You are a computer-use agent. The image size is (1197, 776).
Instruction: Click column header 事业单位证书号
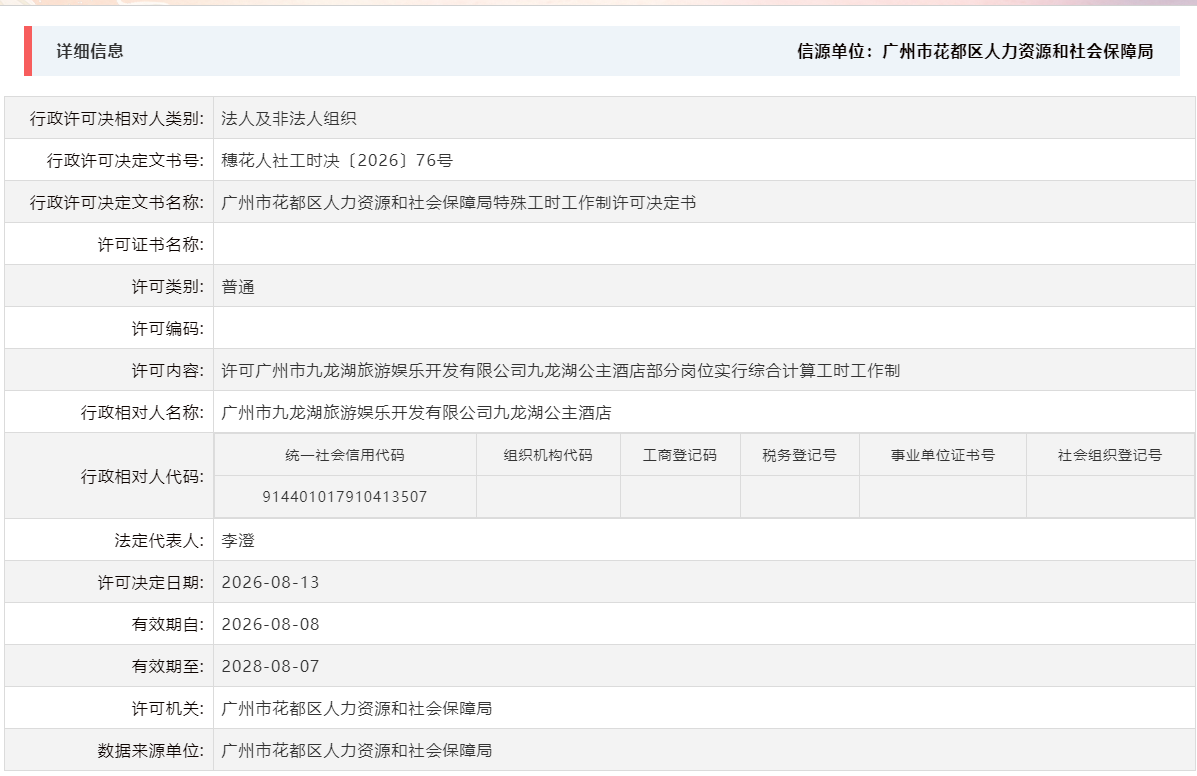click(x=943, y=455)
